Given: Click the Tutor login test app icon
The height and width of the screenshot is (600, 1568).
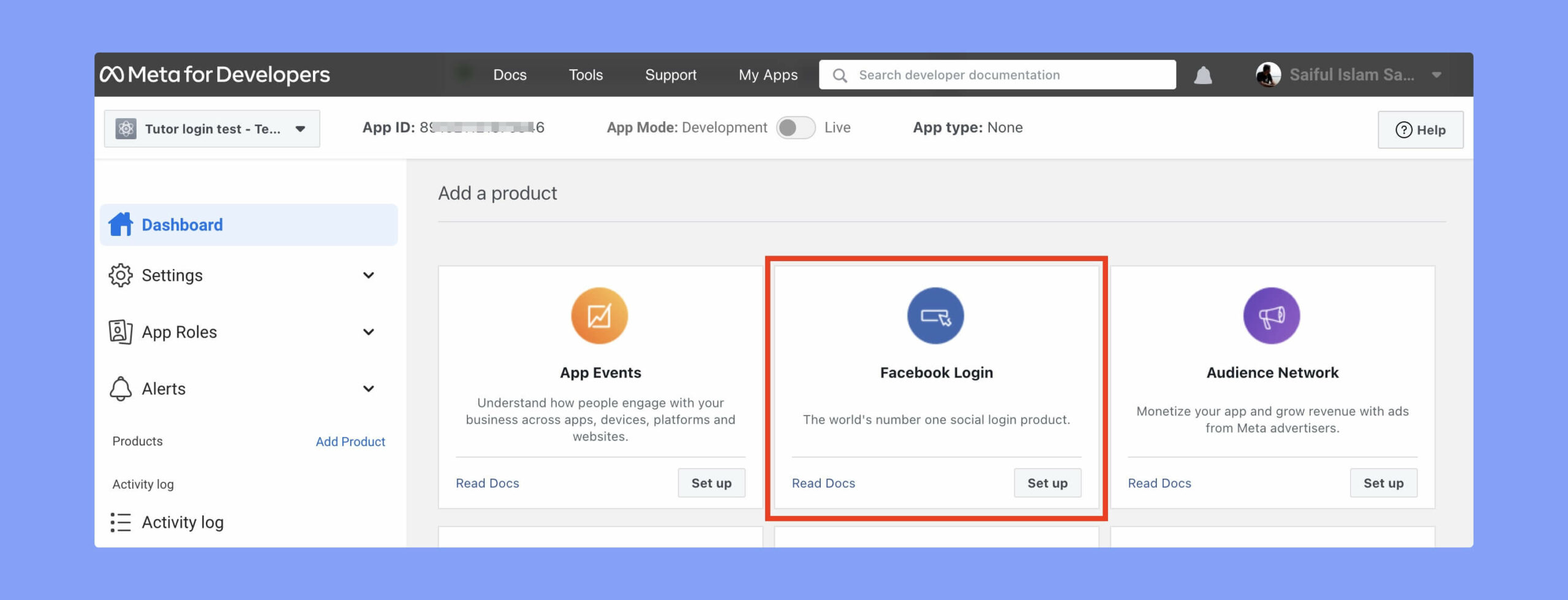Looking at the screenshot, I should (x=126, y=129).
